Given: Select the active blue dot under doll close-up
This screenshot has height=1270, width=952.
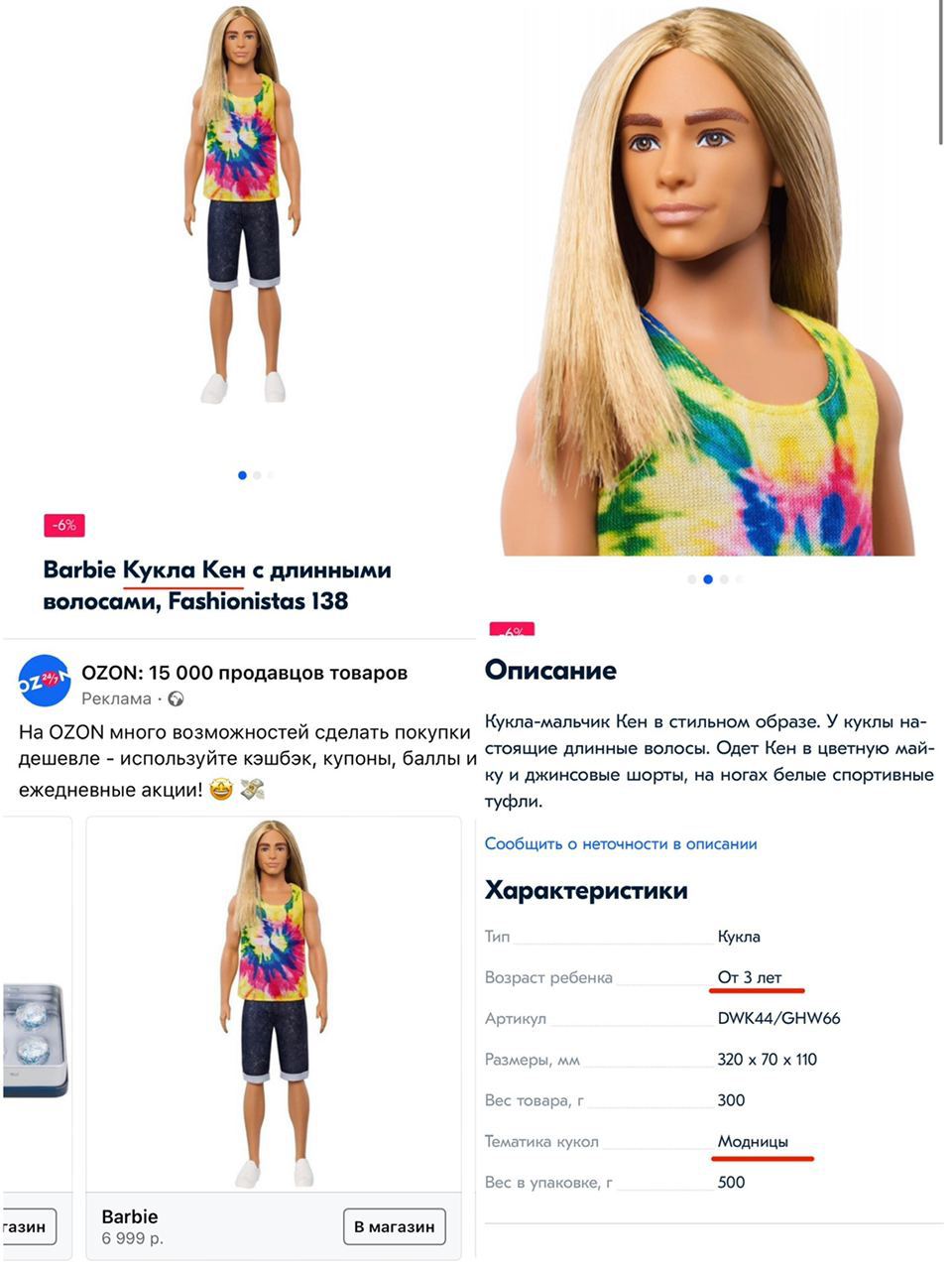Looking at the screenshot, I should (708, 579).
